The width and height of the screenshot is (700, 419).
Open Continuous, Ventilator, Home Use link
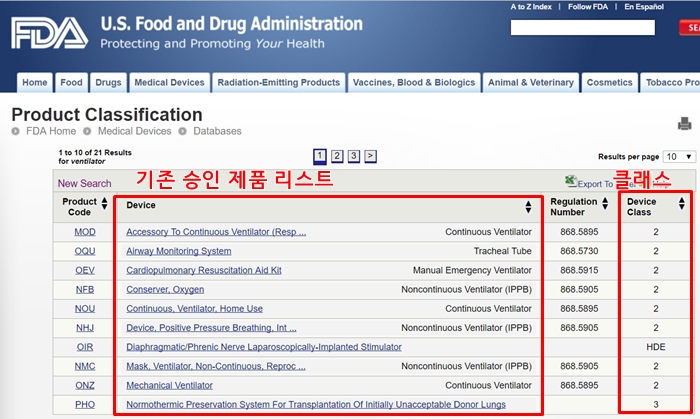click(x=194, y=309)
